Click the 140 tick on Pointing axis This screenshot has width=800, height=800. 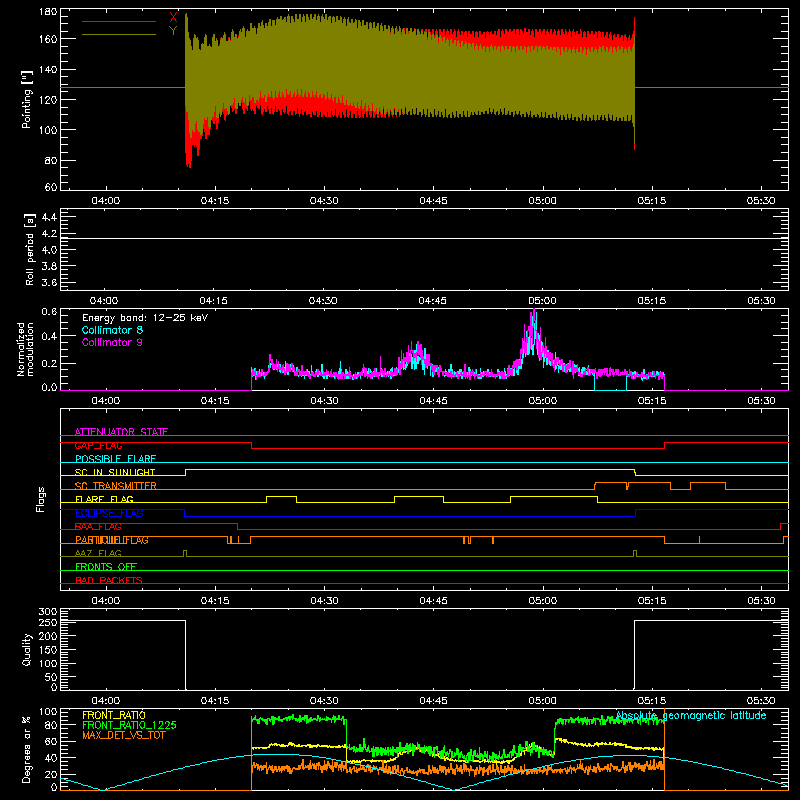coord(48,69)
